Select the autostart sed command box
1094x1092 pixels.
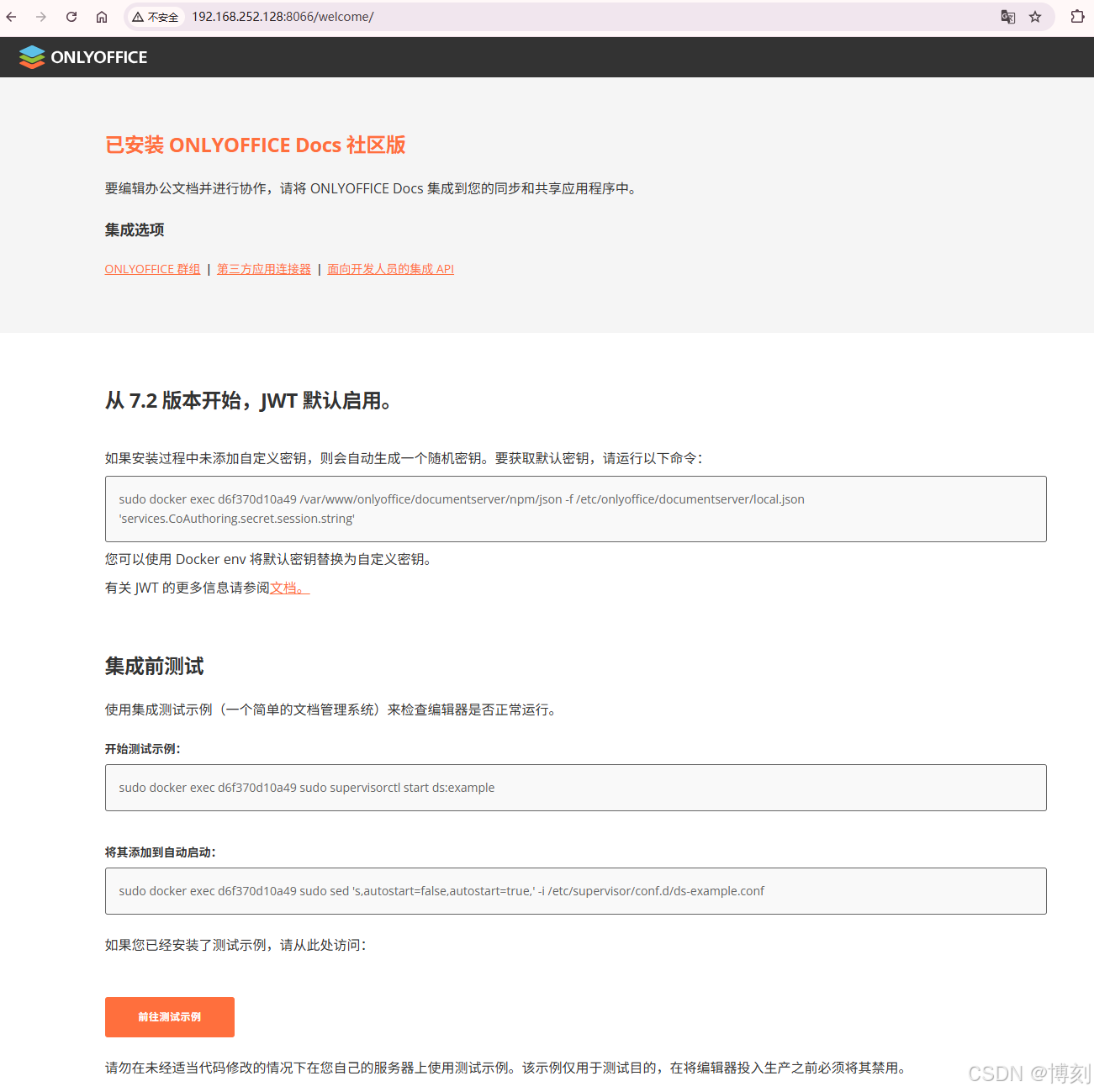click(x=576, y=891)
